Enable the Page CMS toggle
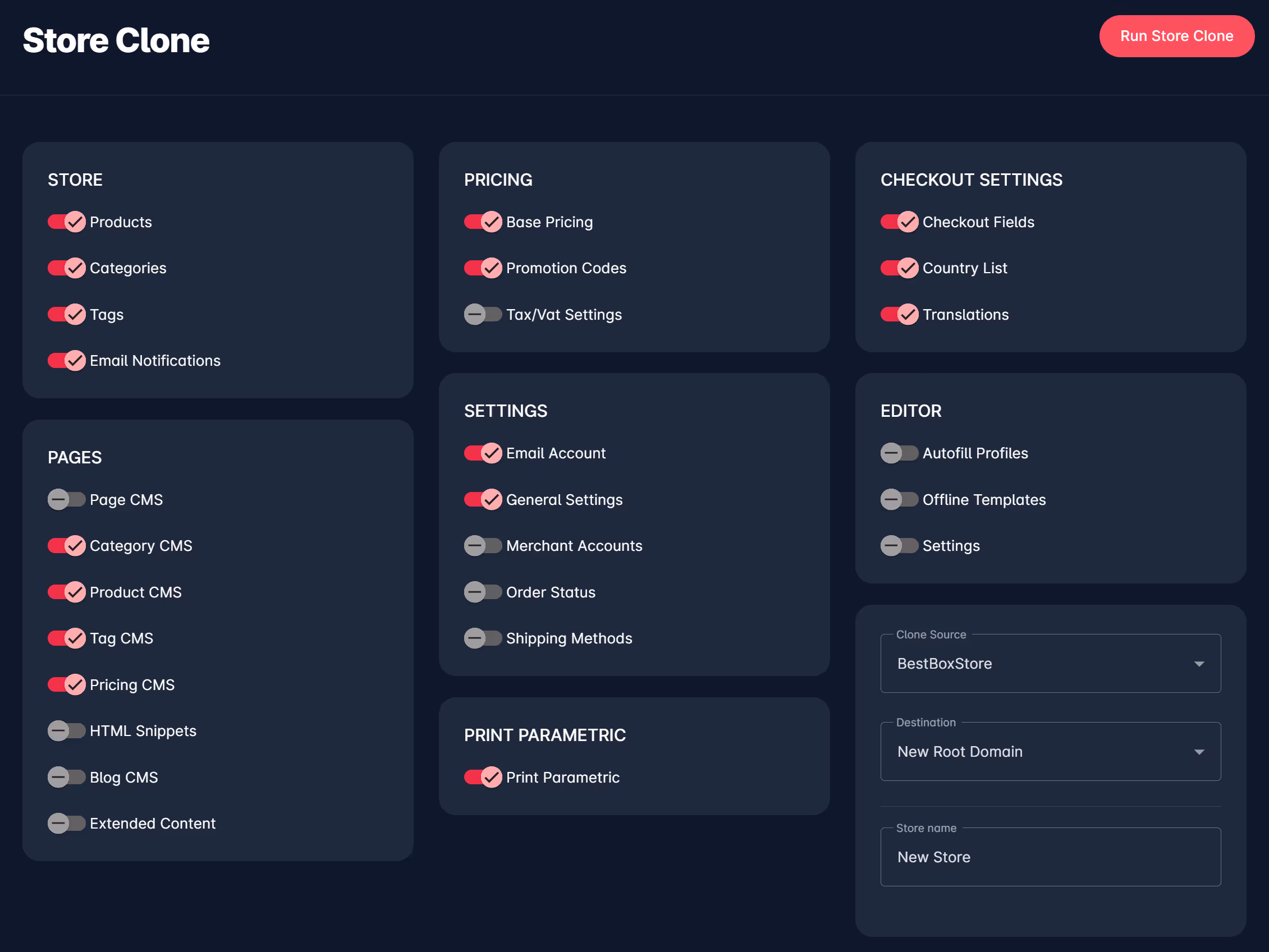Image resolution: width=1269 pixels, height=952 pixels. click(x=67, y=499)
